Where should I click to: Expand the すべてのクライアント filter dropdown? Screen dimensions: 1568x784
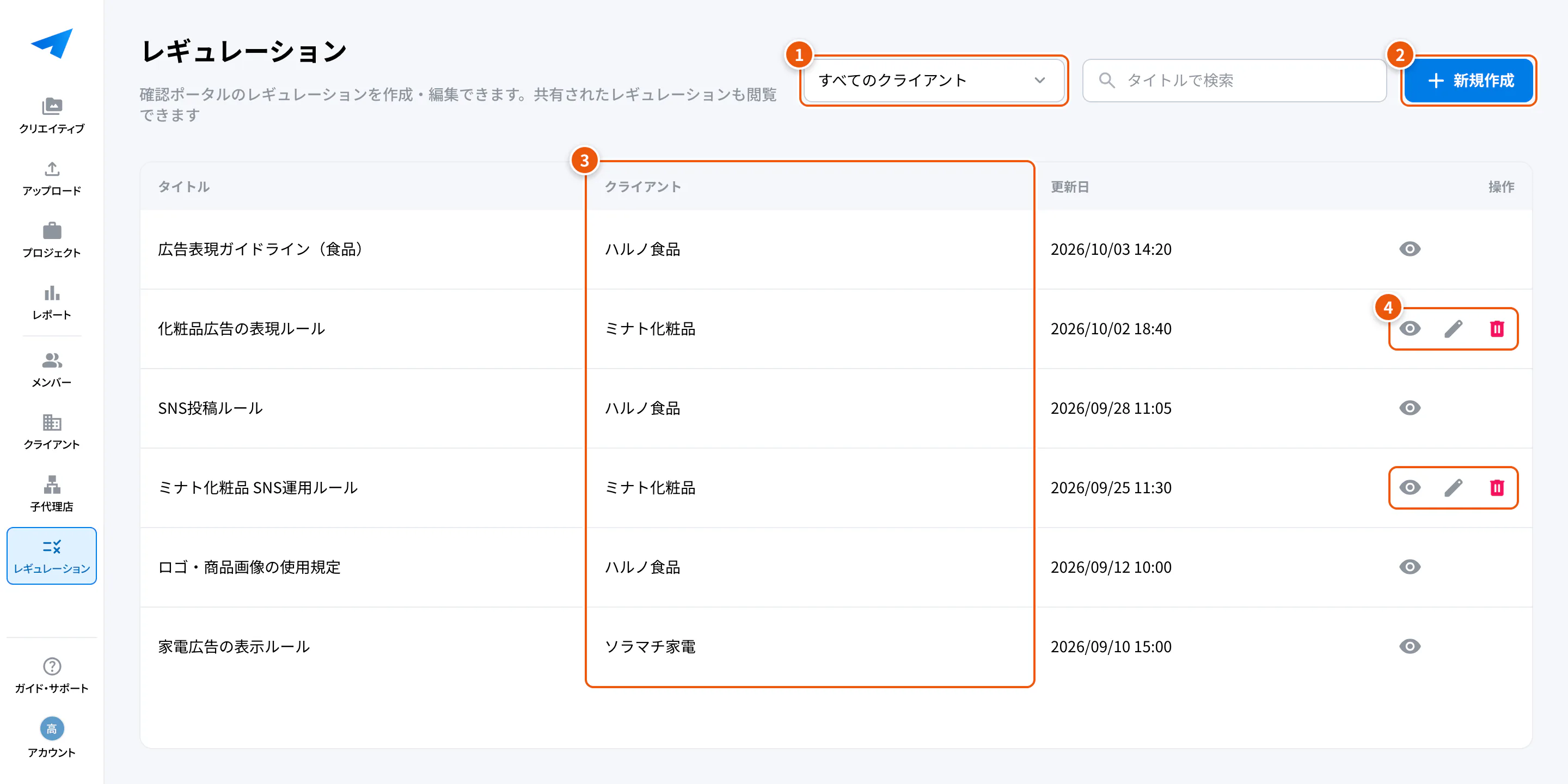coord(933,81)
